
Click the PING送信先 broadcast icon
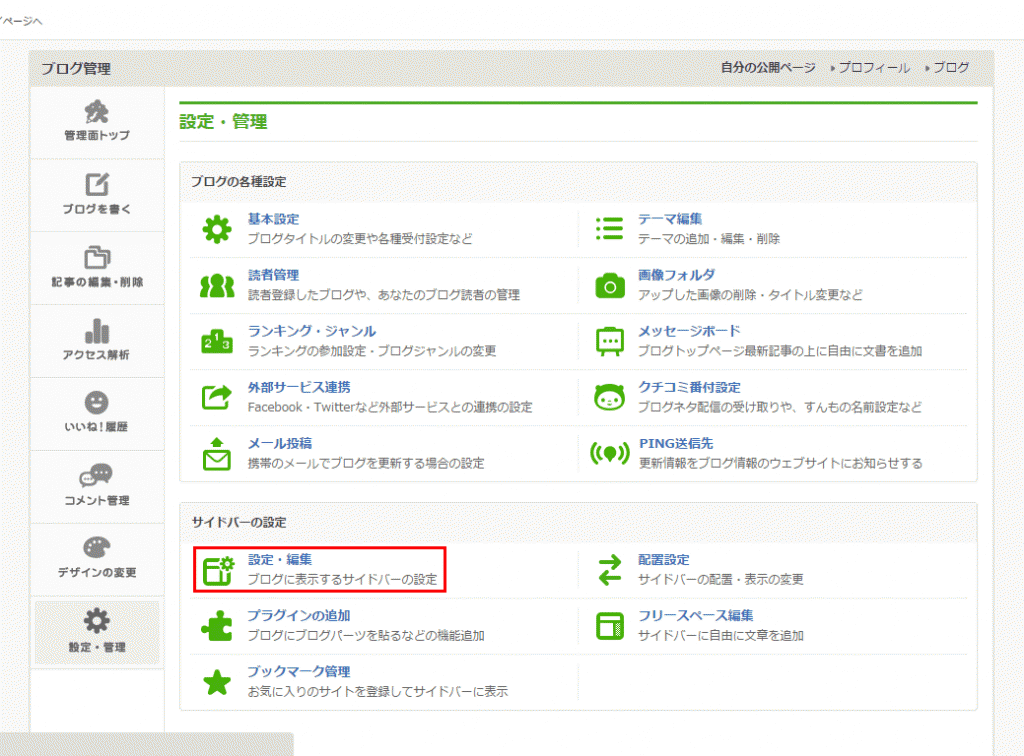coord(610,454)
